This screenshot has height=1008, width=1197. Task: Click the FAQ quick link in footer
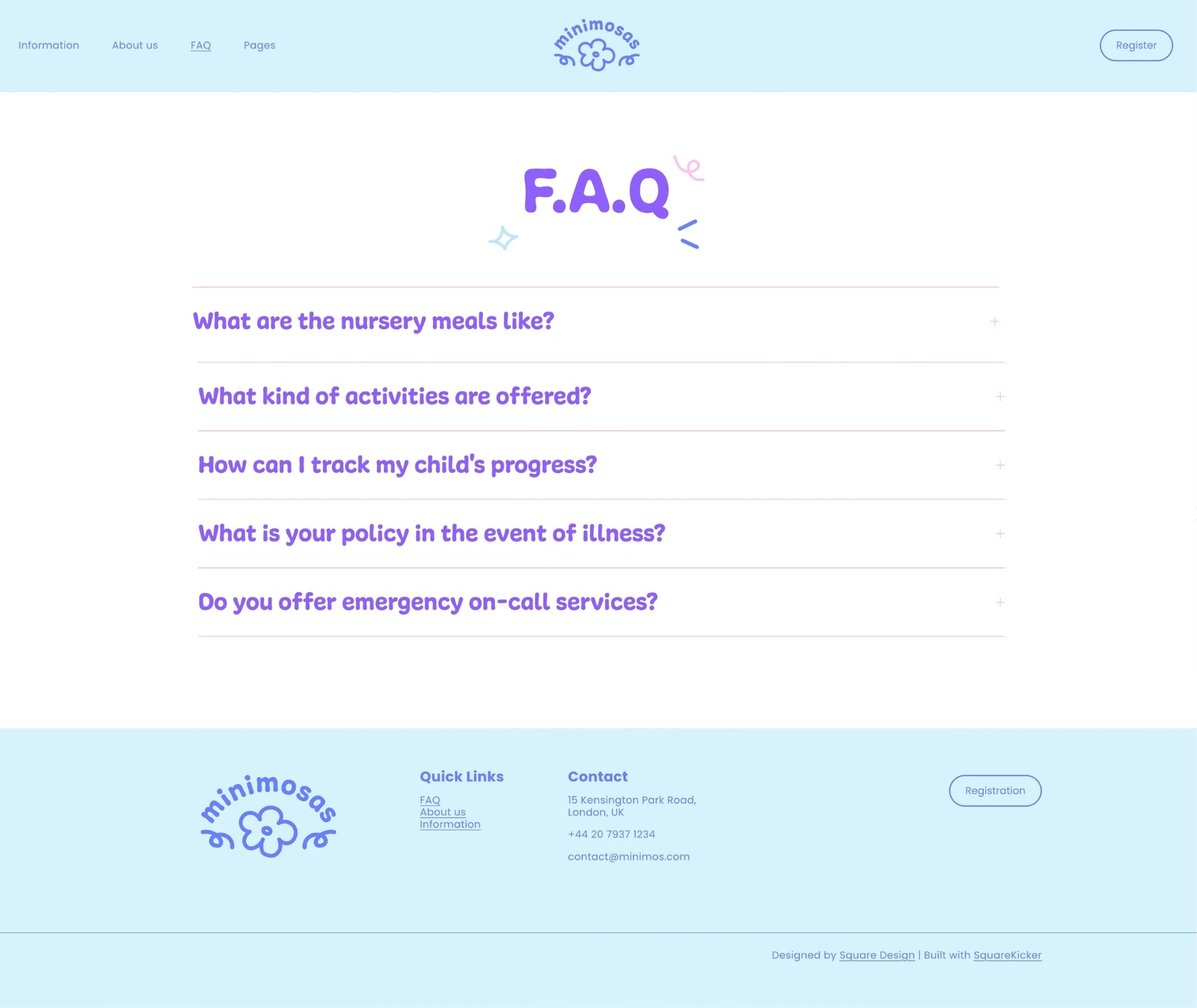click(x=430, y=800)
